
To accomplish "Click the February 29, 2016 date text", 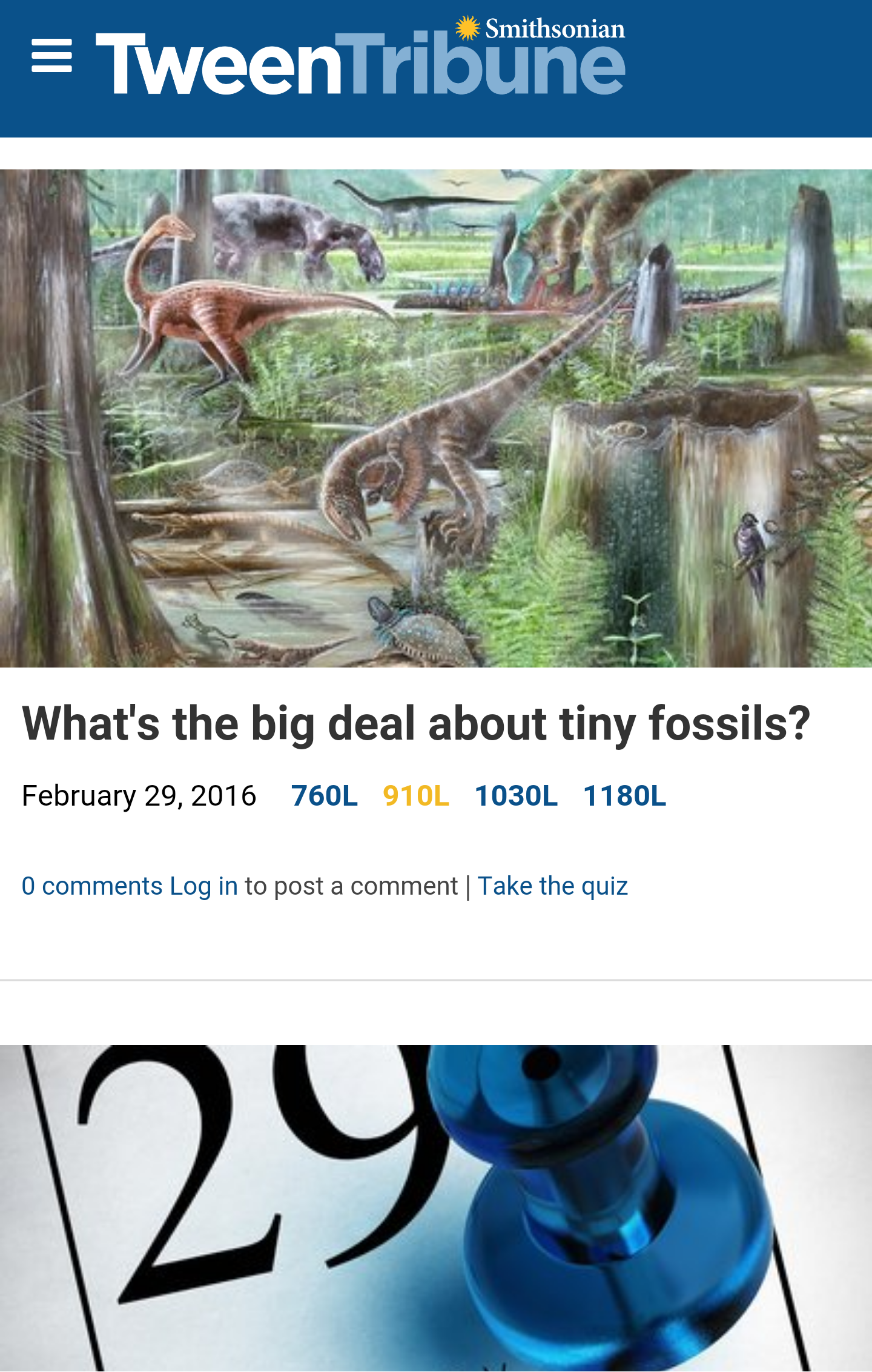I will 139,796.
